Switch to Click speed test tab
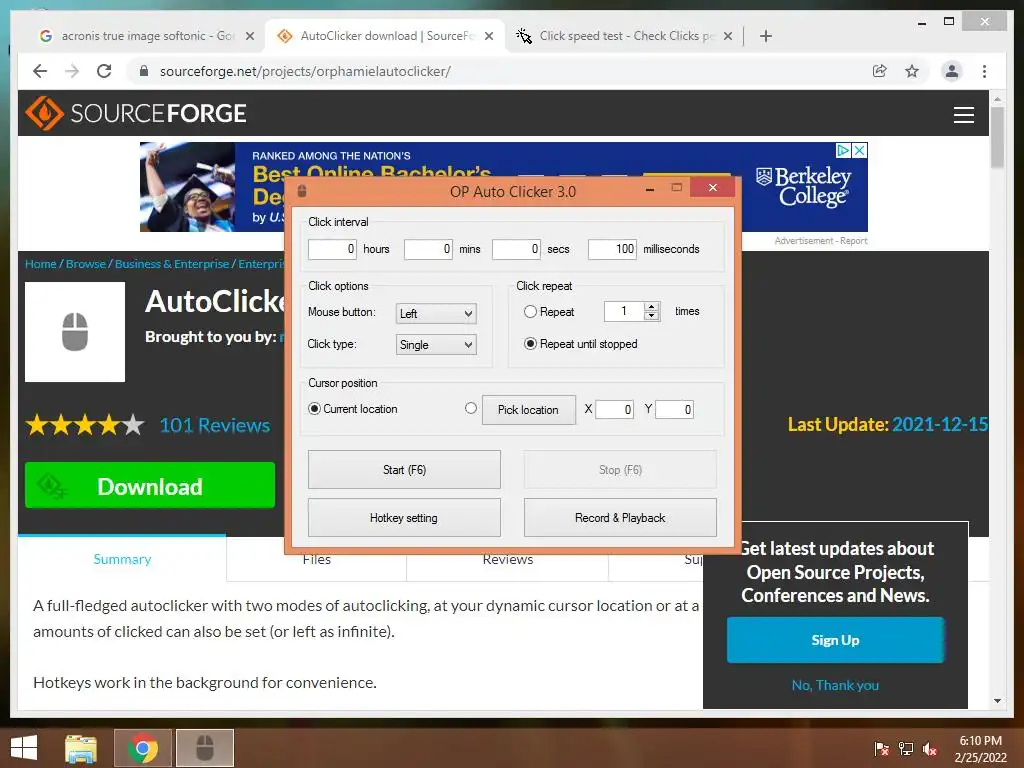The width and height of the screenshot is (1024, 768). coord(625,36)
